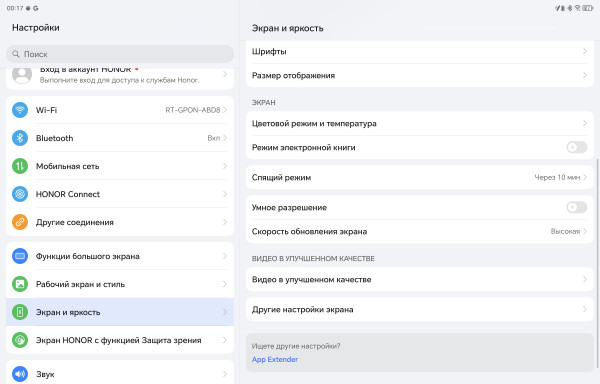The image size is (600, 384).
Task: Click the 00:17 clock in status bar
Action: point(15,8)
